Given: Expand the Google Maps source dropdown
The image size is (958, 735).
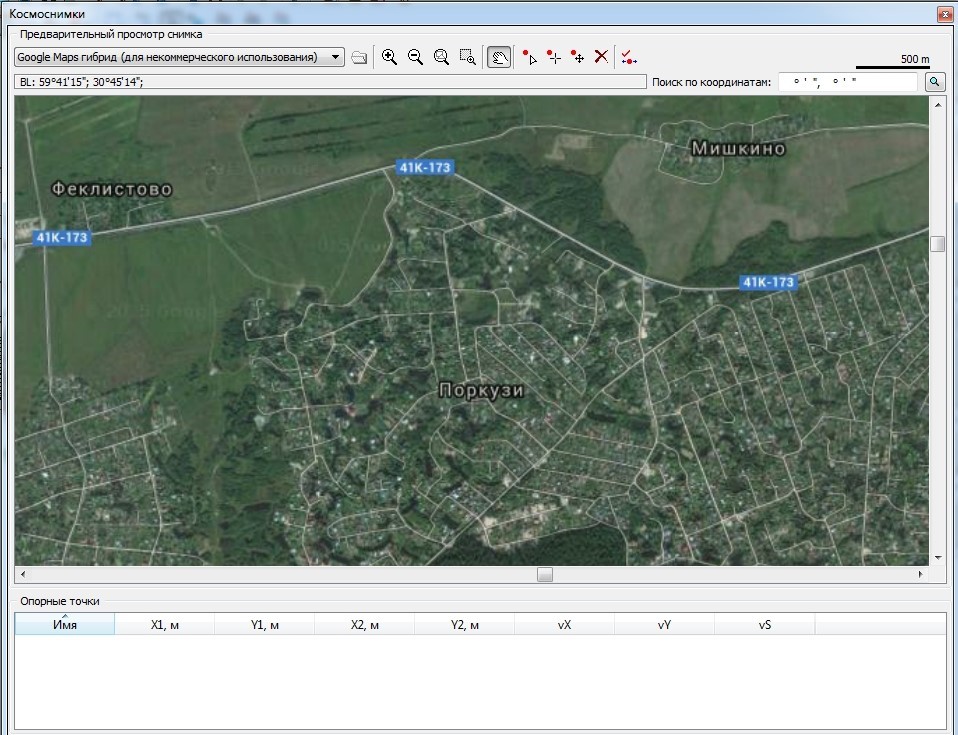Looking at the screenshot, I should pos(335,57).
